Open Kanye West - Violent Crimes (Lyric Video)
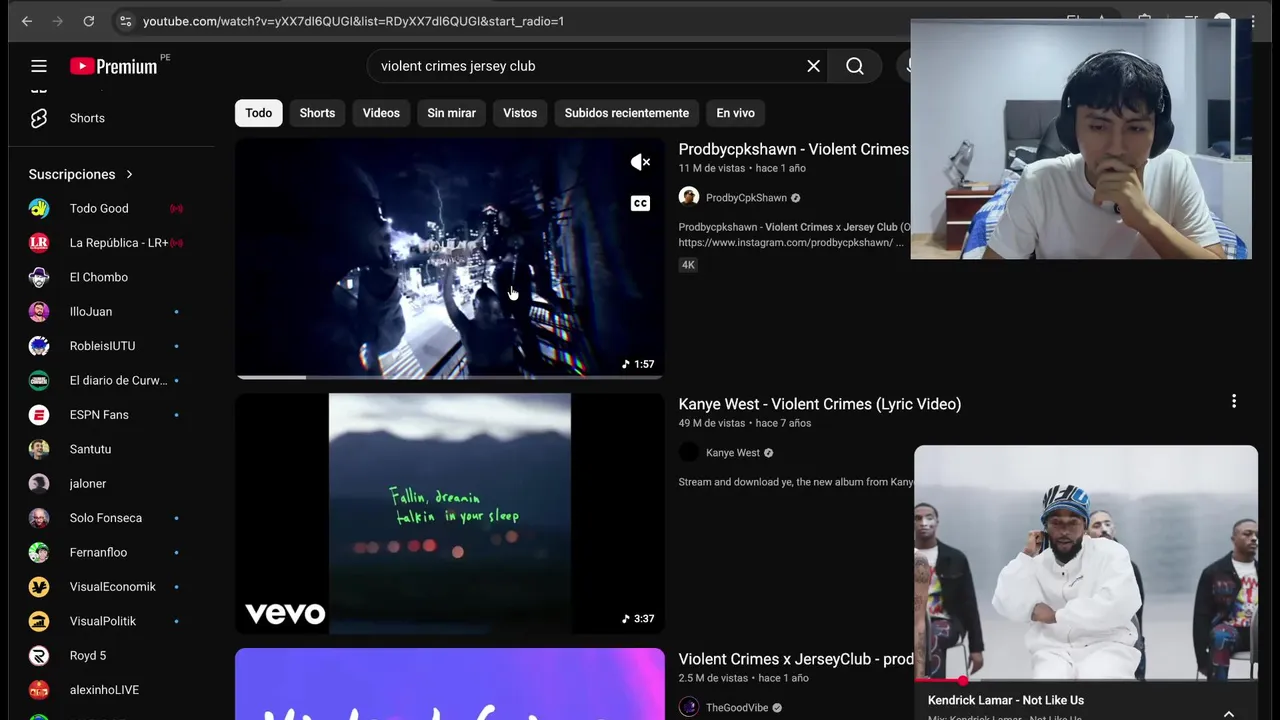 tap(820, 404)
